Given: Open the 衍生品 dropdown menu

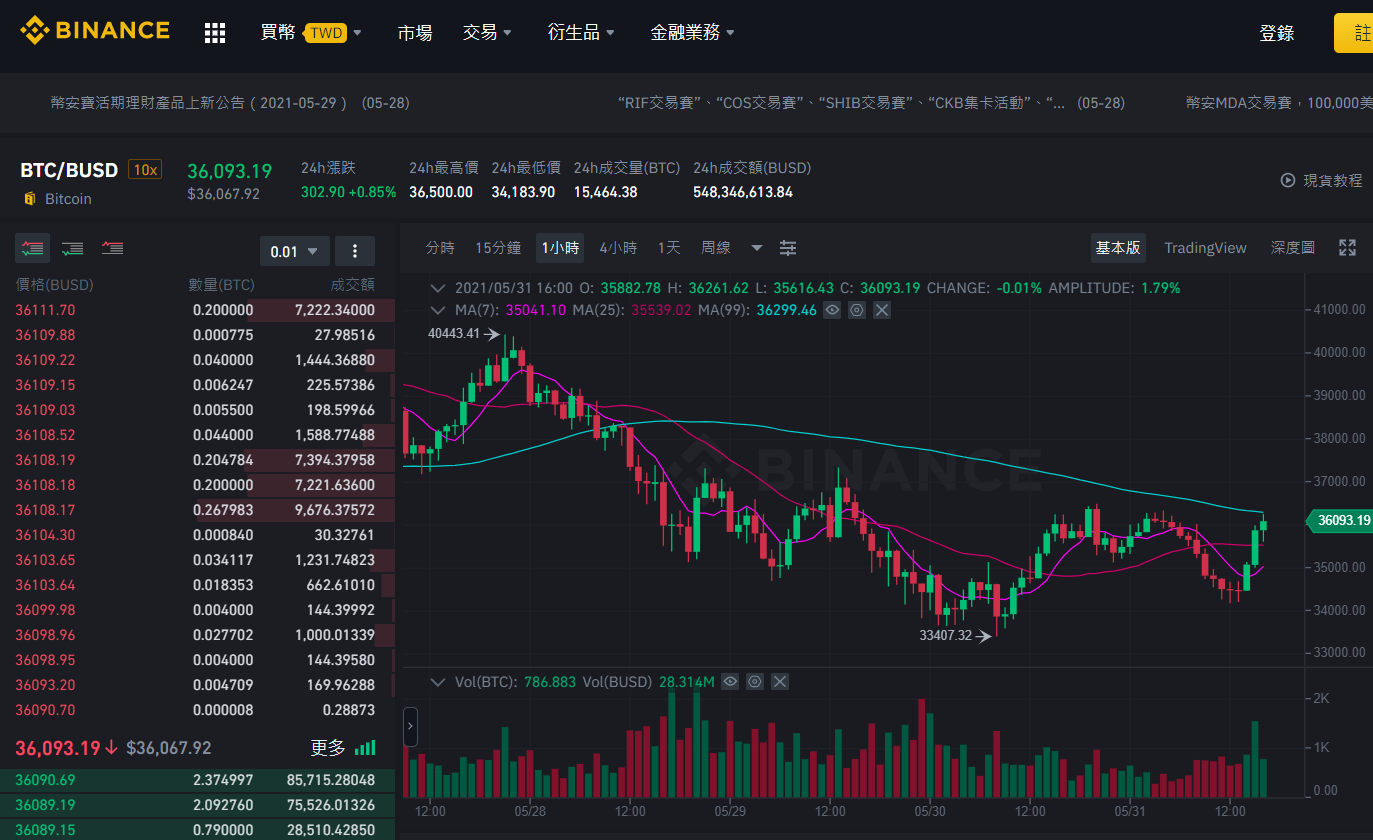Looking at the screenshot, I should (581, 33).
